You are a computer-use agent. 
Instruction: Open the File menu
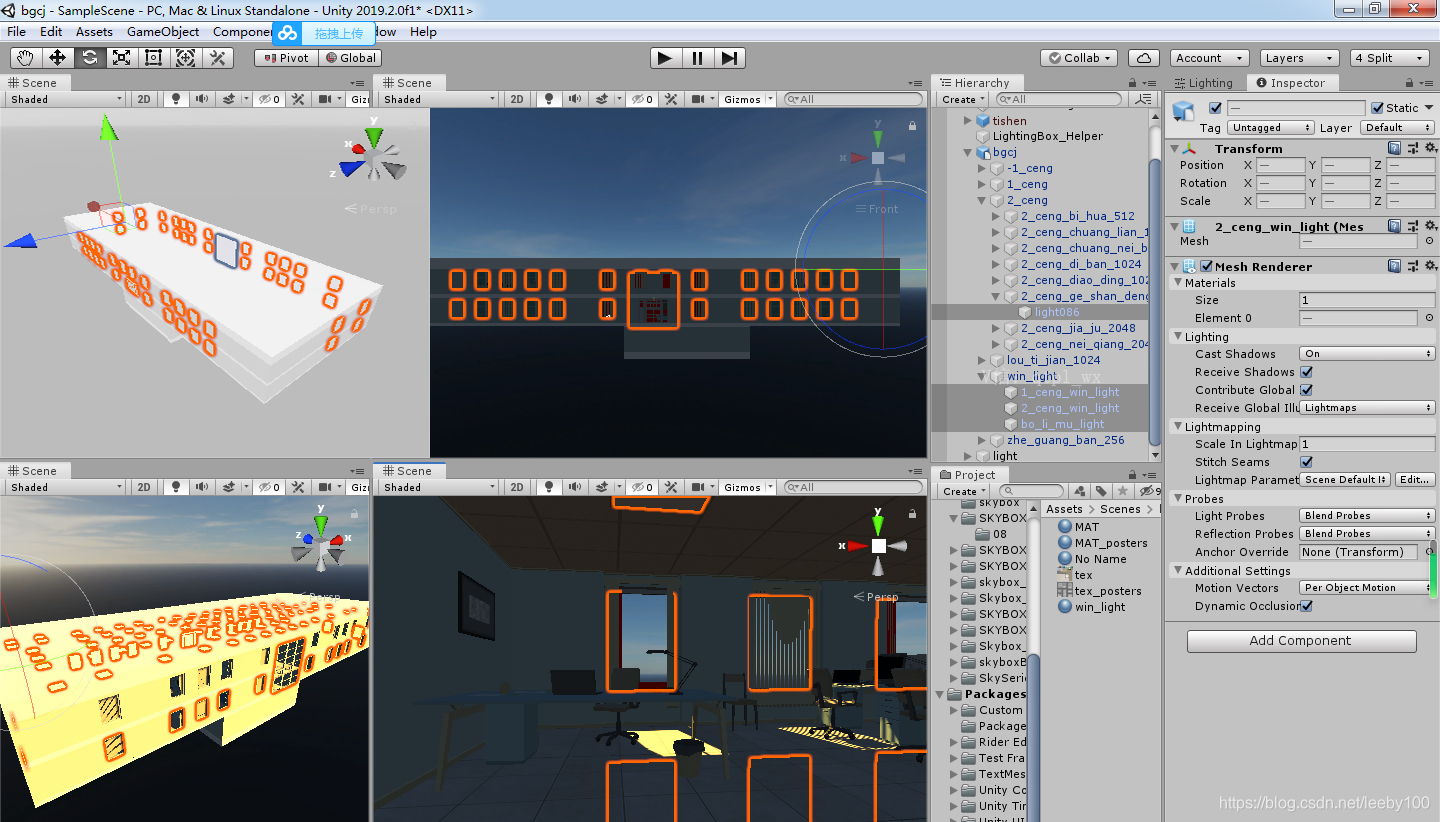point(16,32)
